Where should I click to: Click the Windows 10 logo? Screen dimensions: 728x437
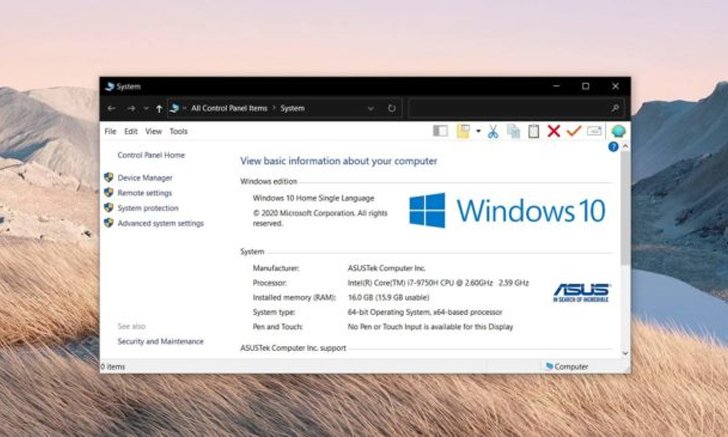[507, 210]
